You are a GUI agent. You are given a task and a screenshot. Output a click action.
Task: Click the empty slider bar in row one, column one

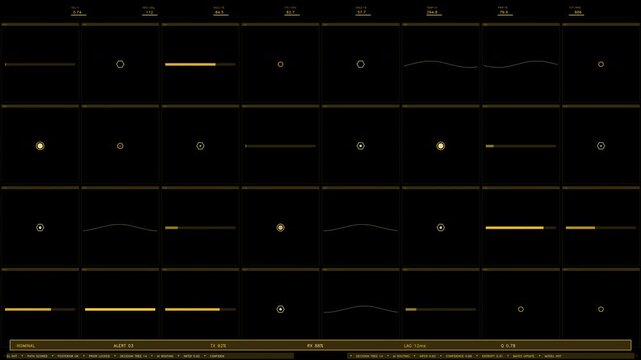pos(40,64)
